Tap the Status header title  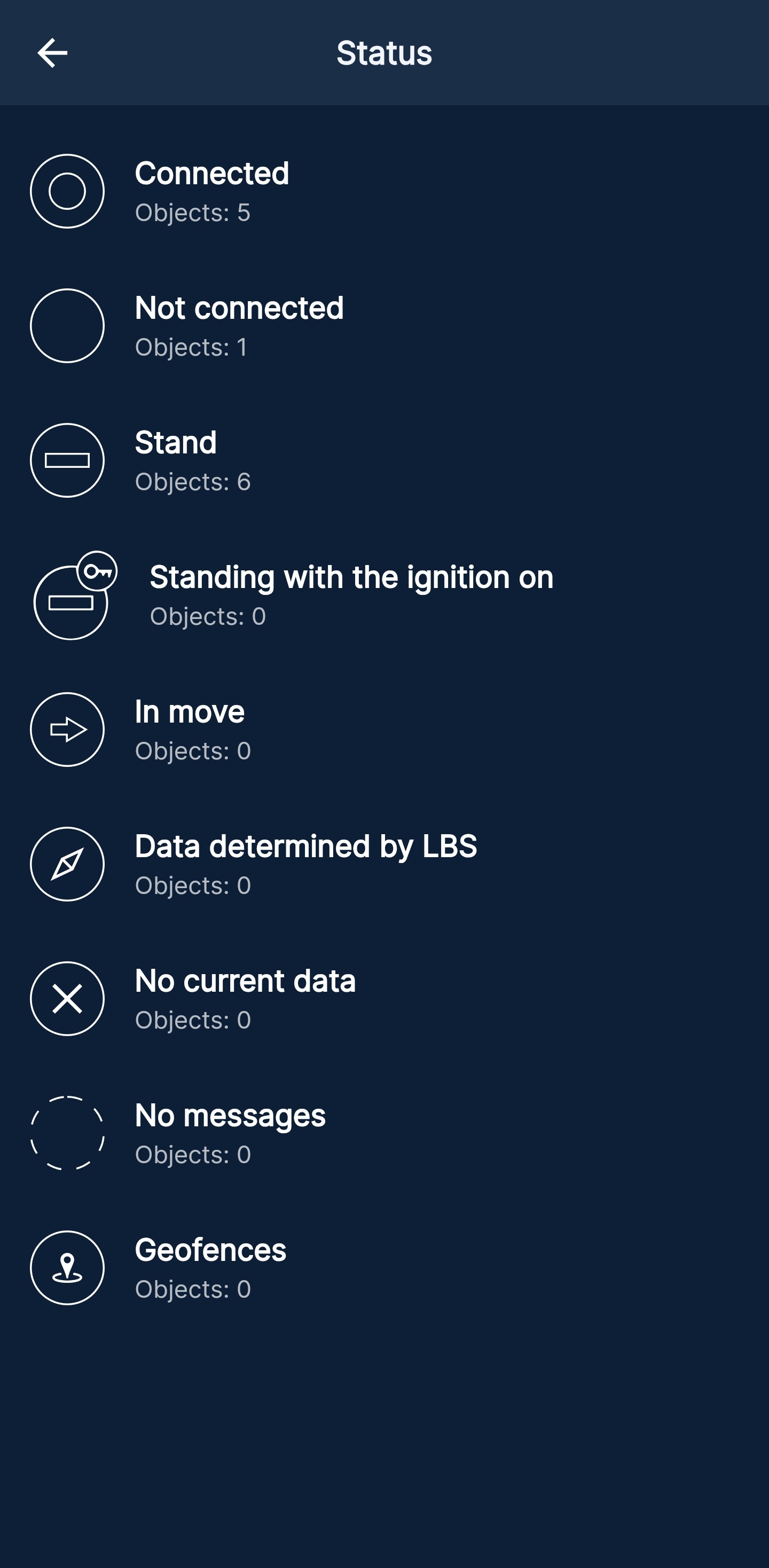point(384,53)
